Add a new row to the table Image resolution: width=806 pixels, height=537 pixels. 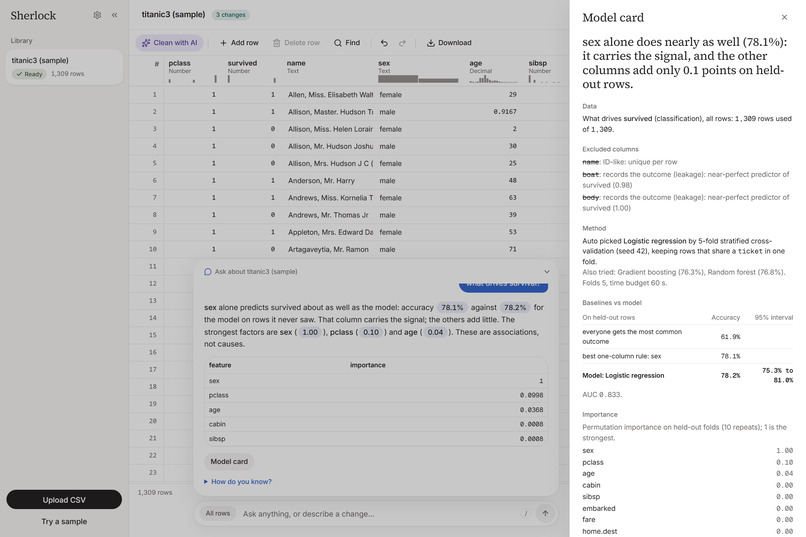[x=239, y=43]
